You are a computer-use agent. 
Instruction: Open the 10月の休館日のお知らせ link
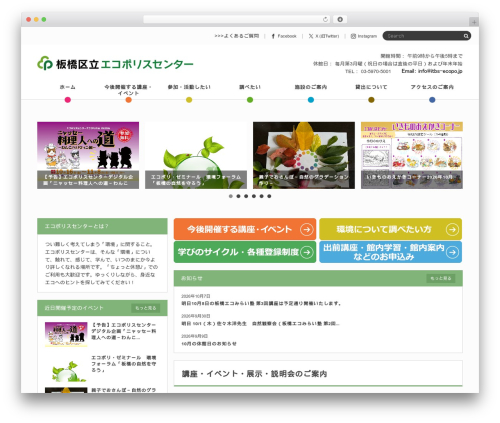209,344
